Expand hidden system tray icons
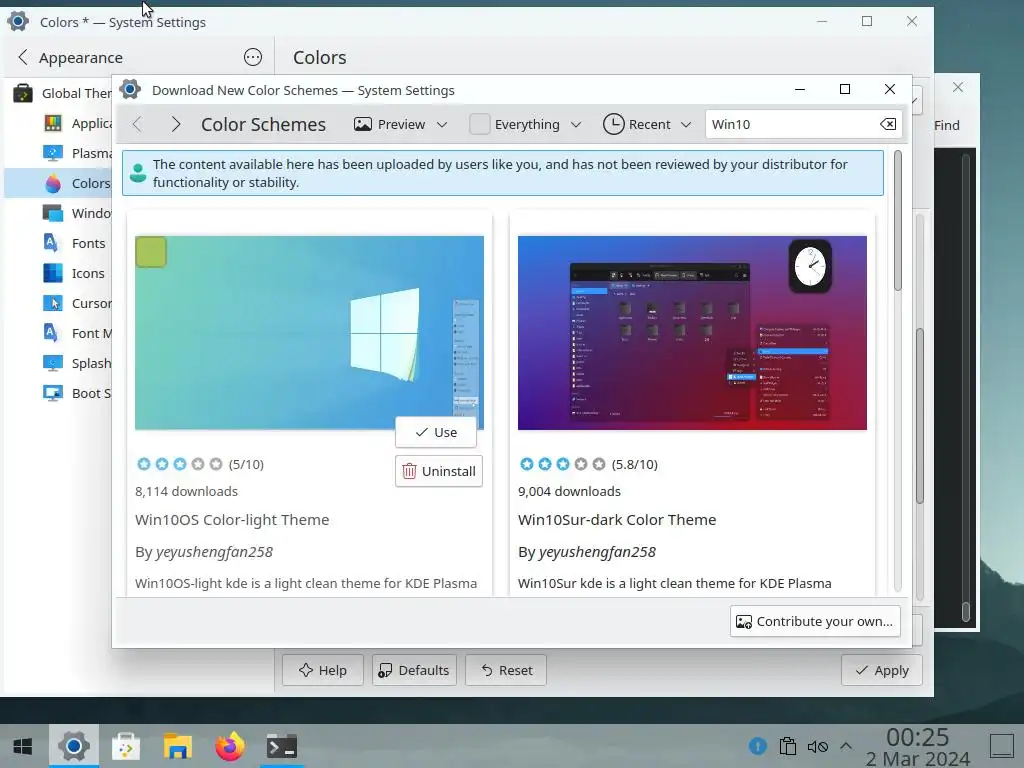Screen dimensions: 1024x768 (846, 746)
